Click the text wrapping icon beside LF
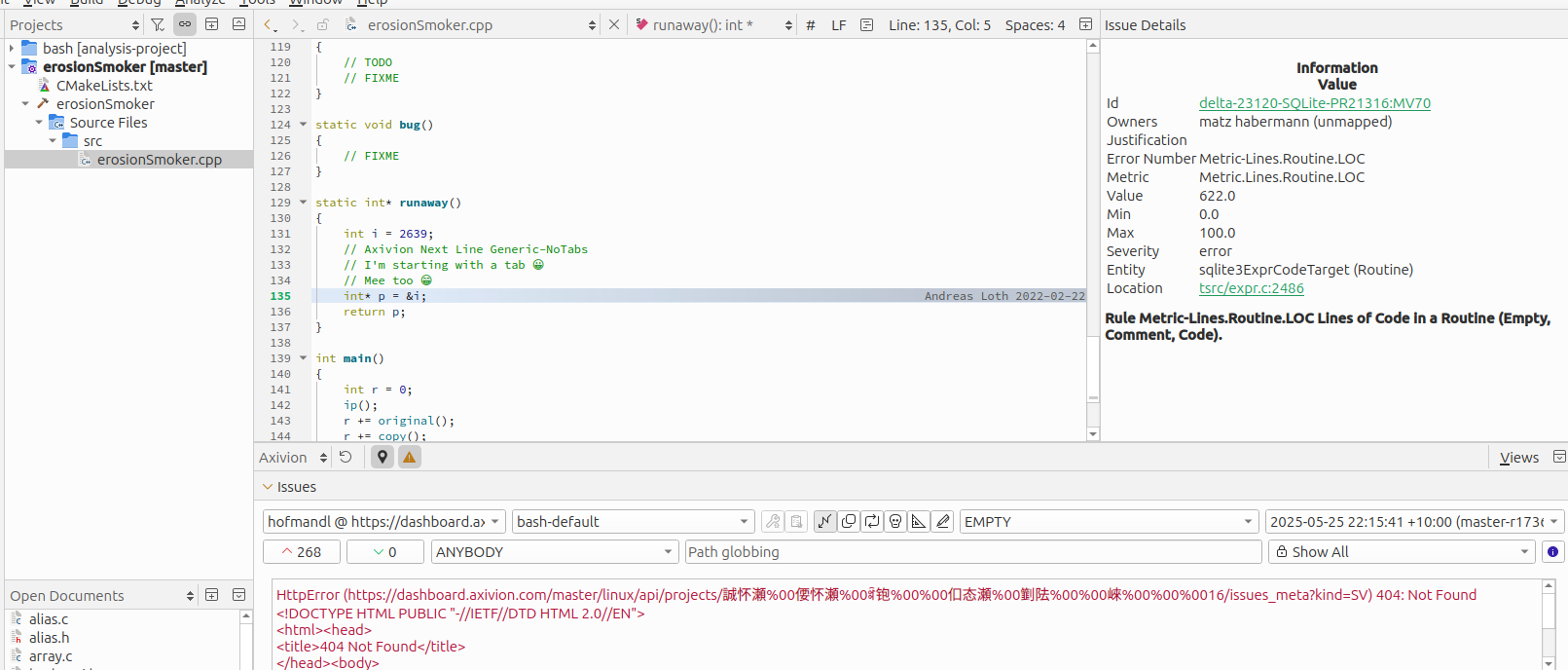 (866, 25)
